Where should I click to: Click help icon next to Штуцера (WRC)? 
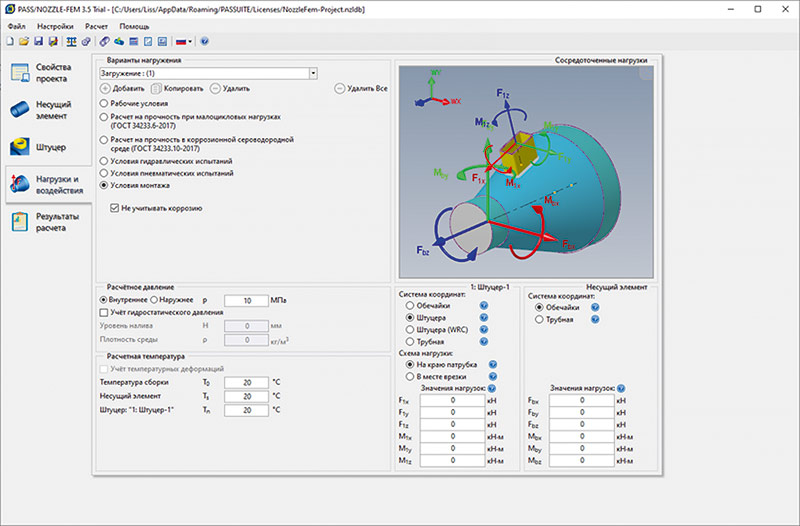tap(484, 330)
